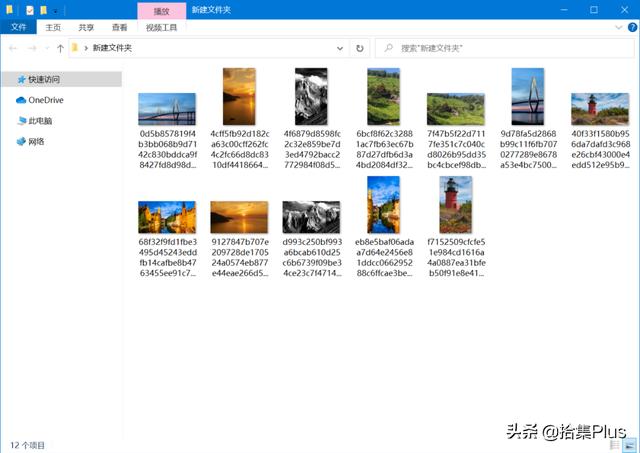
Task: Click the 共享 ribbon tab
Action: [x=87, y=28]
